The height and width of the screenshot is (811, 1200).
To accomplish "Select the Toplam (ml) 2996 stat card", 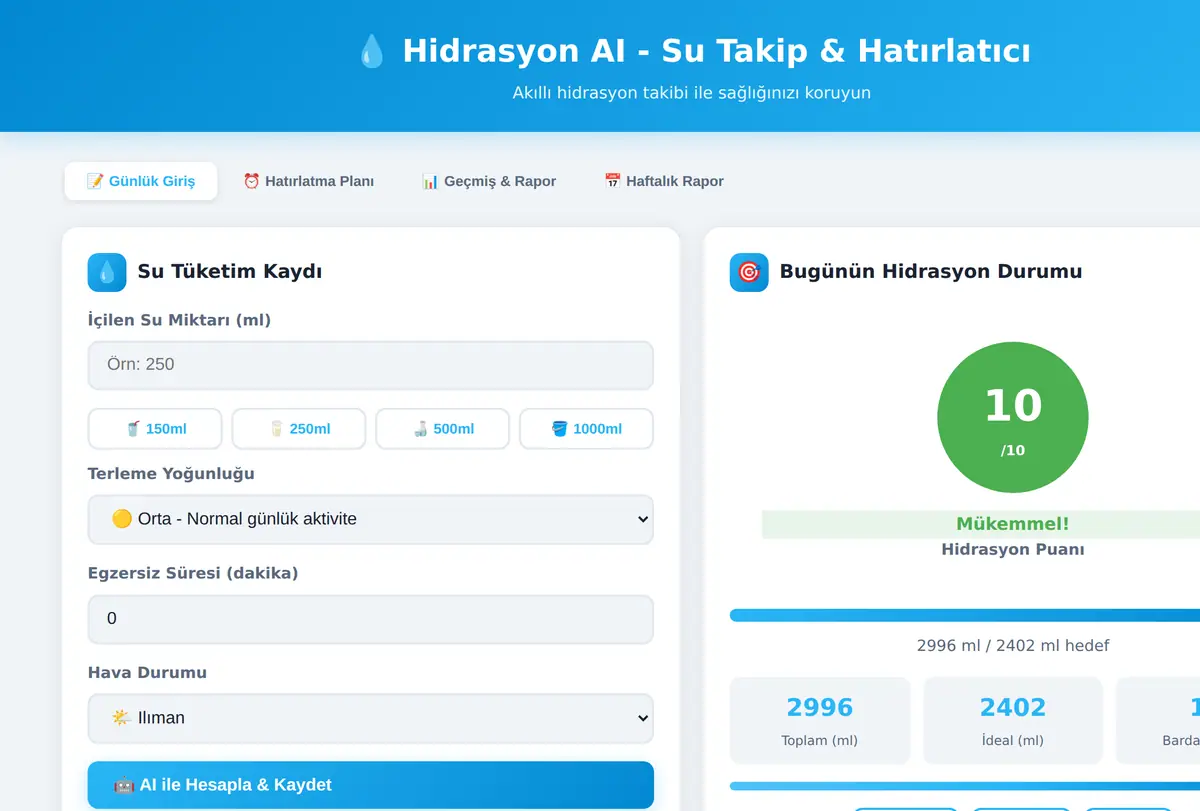I will click(820, 721).
